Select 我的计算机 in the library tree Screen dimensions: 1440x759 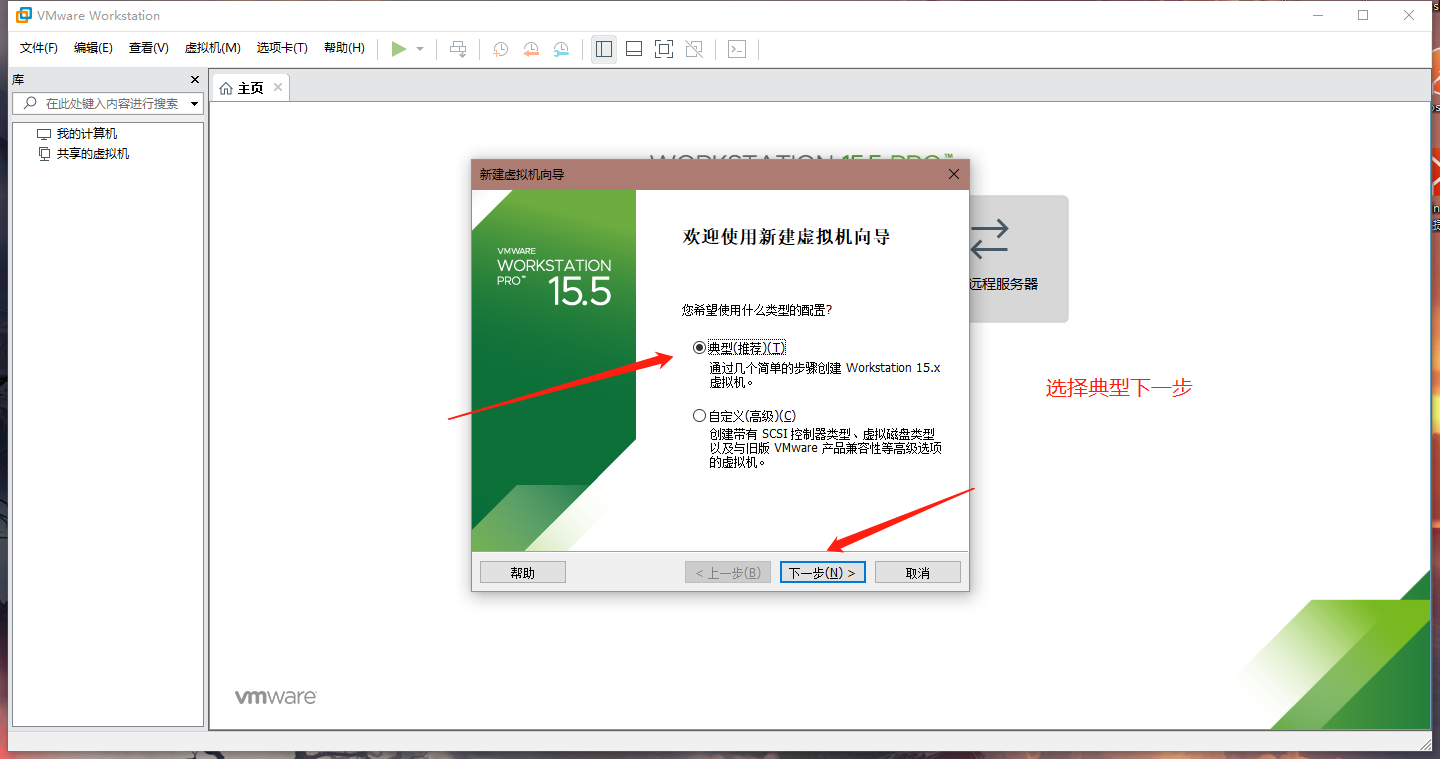[86, 134]
